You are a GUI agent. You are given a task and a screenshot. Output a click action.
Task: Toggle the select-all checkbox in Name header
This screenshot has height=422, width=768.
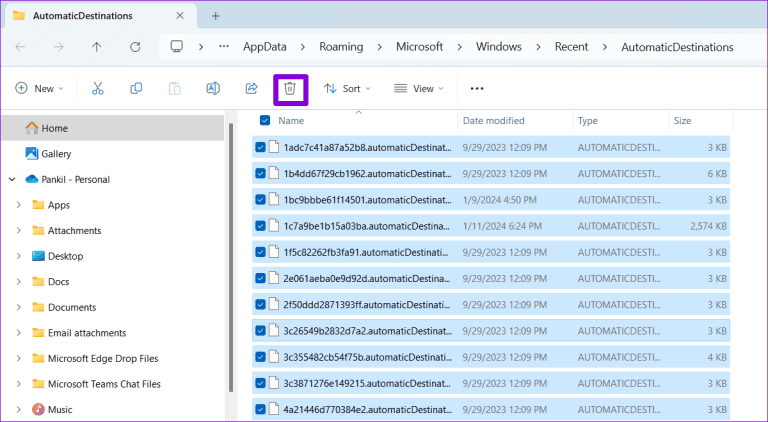[x=265, y=120]
